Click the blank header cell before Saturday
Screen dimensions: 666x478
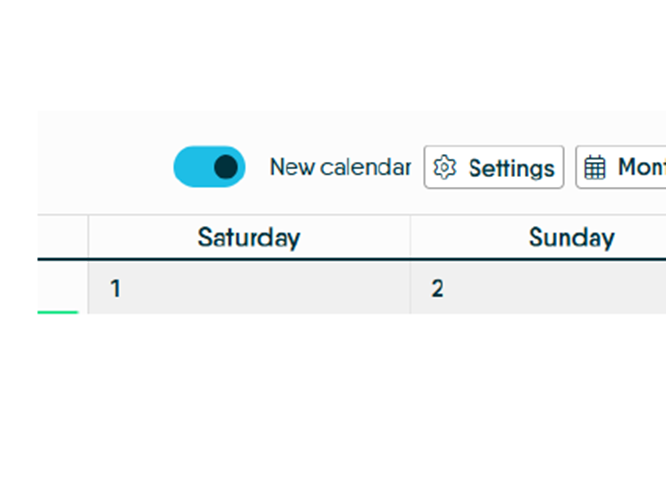point(62,237)
